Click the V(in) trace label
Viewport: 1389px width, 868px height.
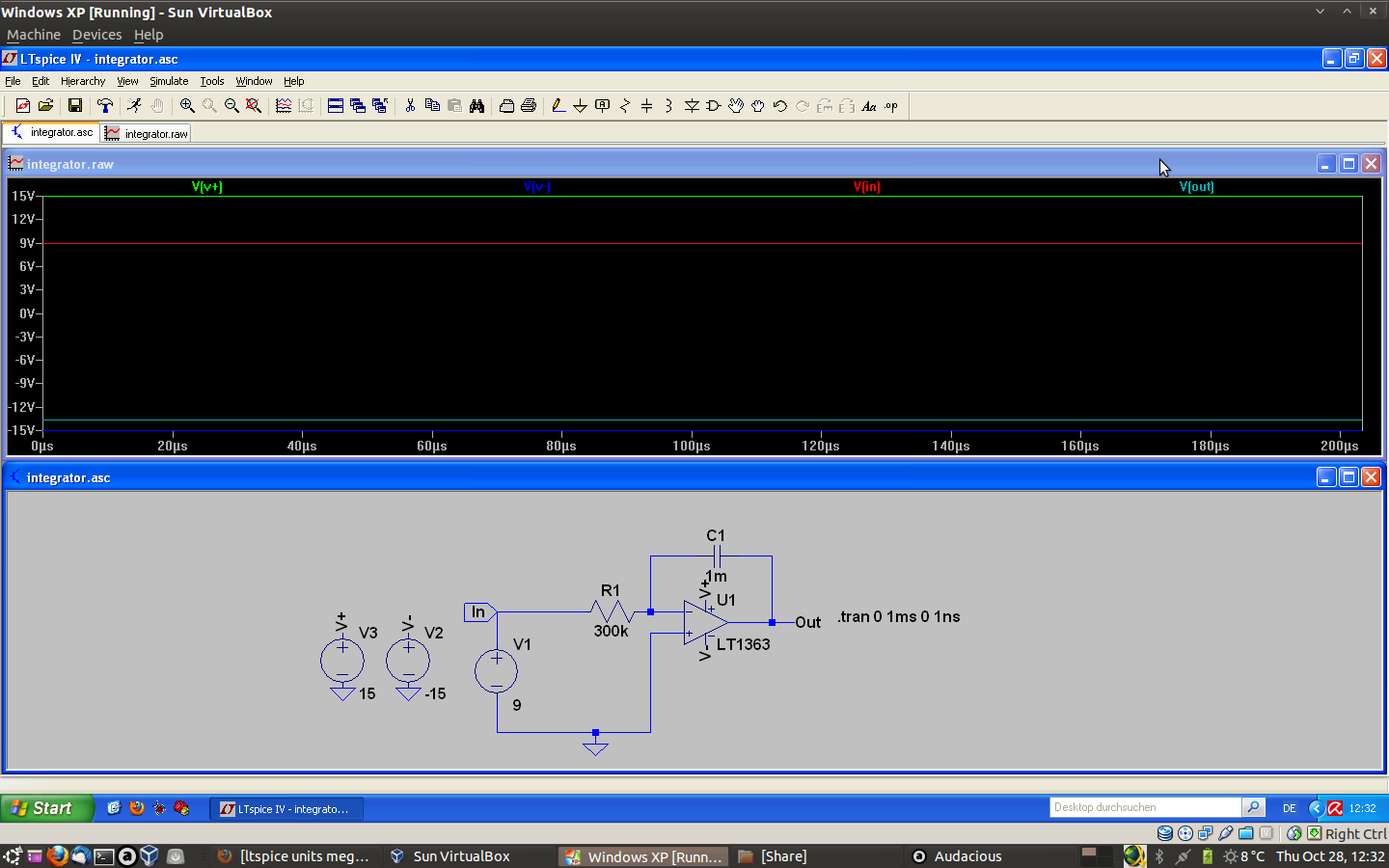[x=867, y=187]
